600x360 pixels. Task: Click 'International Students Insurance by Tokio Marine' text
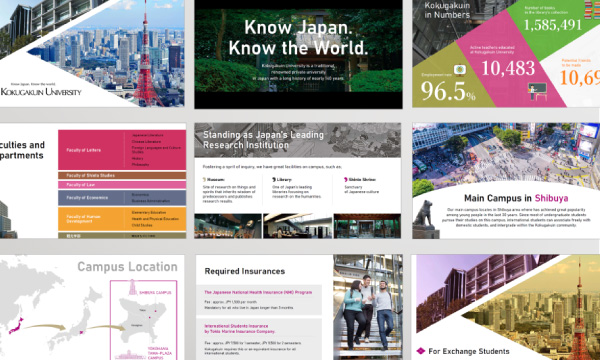pos(240,329)
